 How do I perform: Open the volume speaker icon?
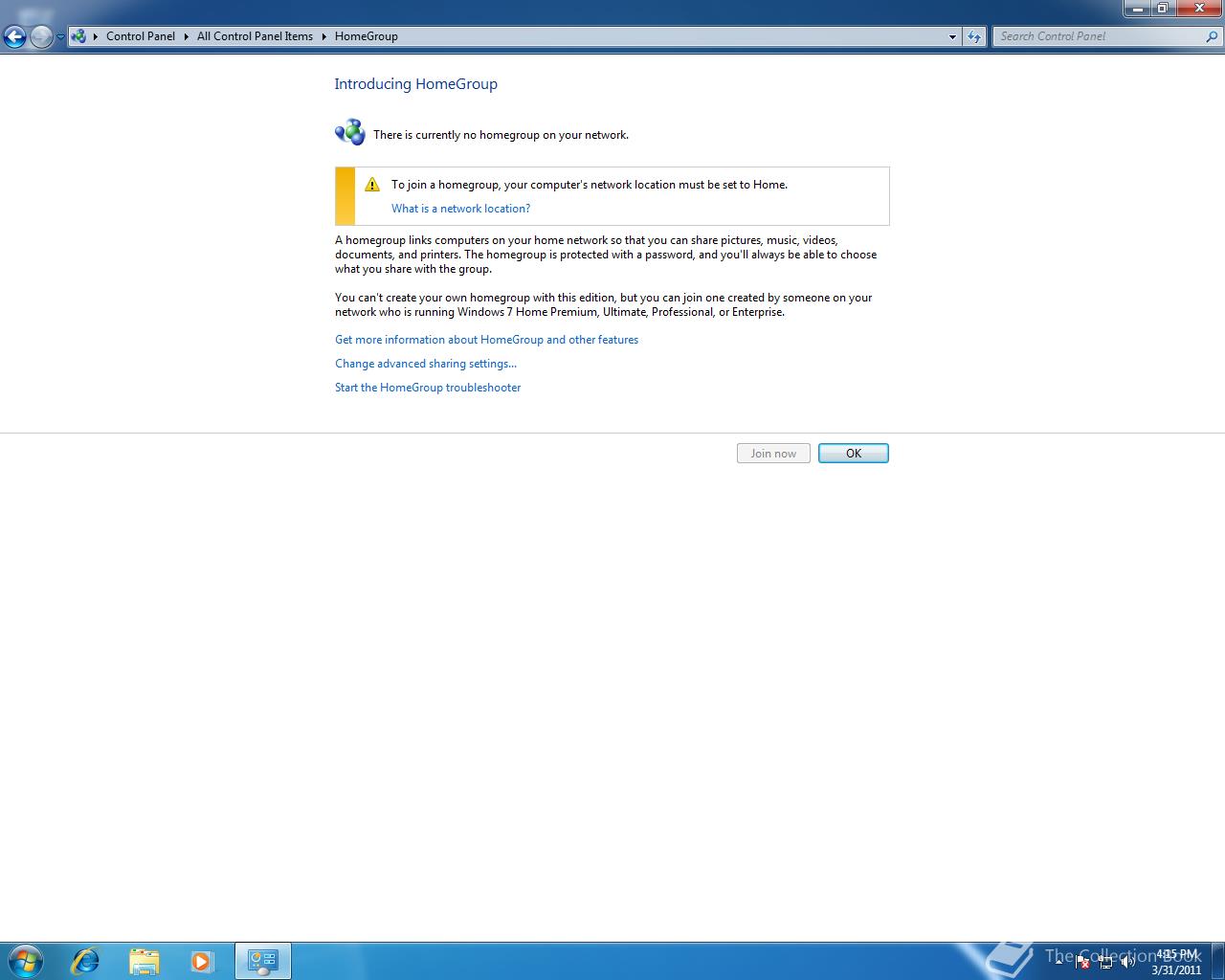pyautogui.click(x=1128, y=963)
